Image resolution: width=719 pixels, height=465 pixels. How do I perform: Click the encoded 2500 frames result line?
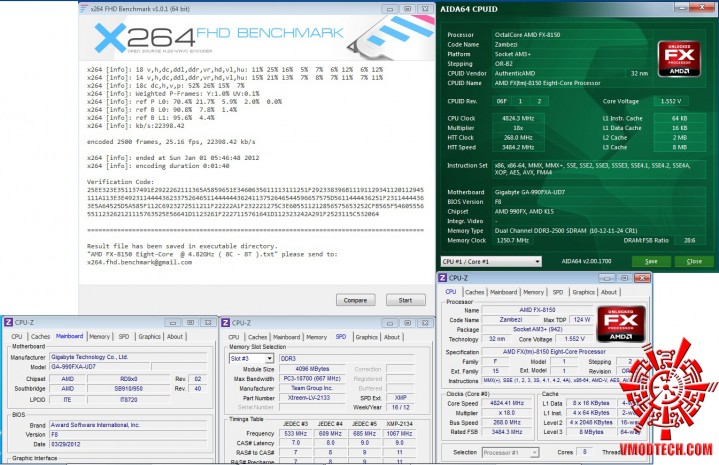tap(171, 142)
